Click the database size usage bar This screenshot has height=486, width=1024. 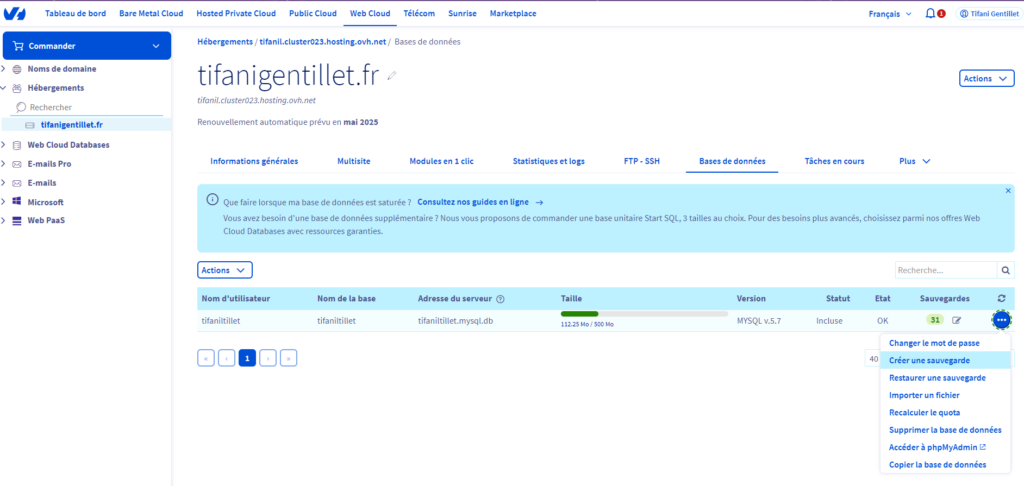coord(644,314)
